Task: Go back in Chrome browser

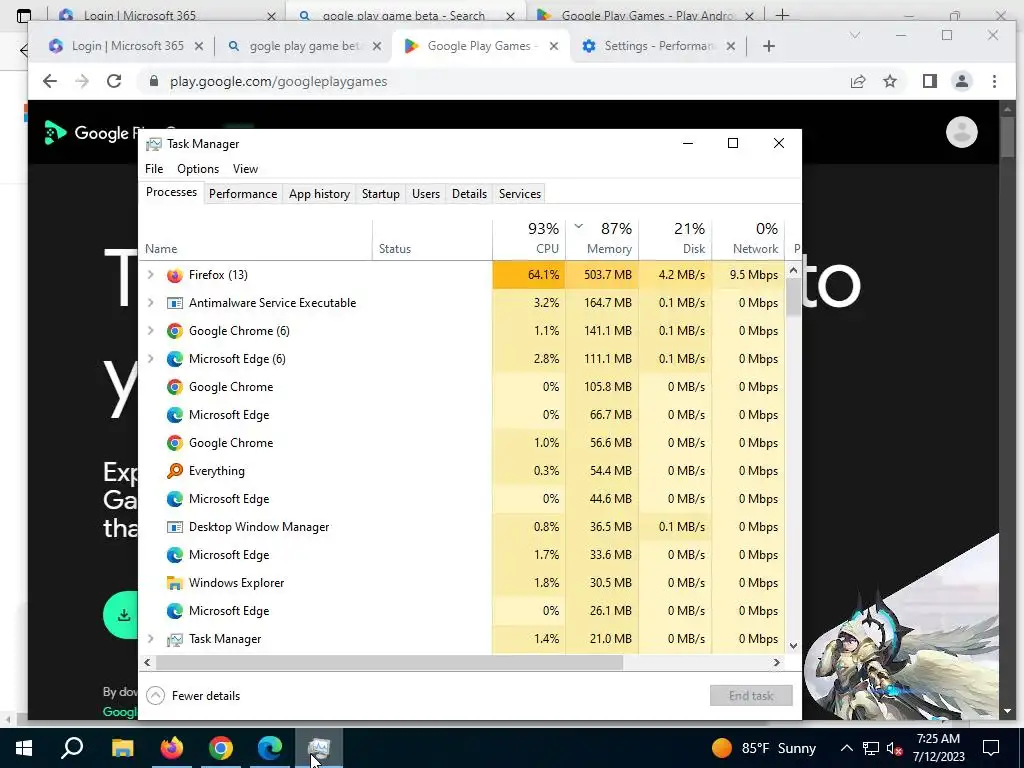Action: coord(50,81)
